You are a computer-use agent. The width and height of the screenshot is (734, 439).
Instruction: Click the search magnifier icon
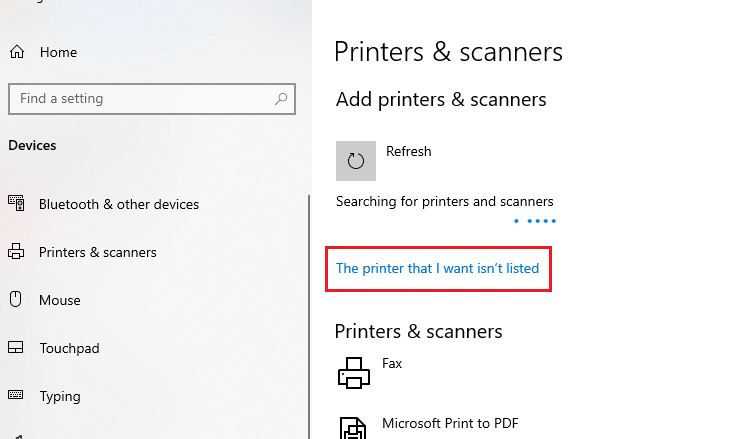pos(282,99)
